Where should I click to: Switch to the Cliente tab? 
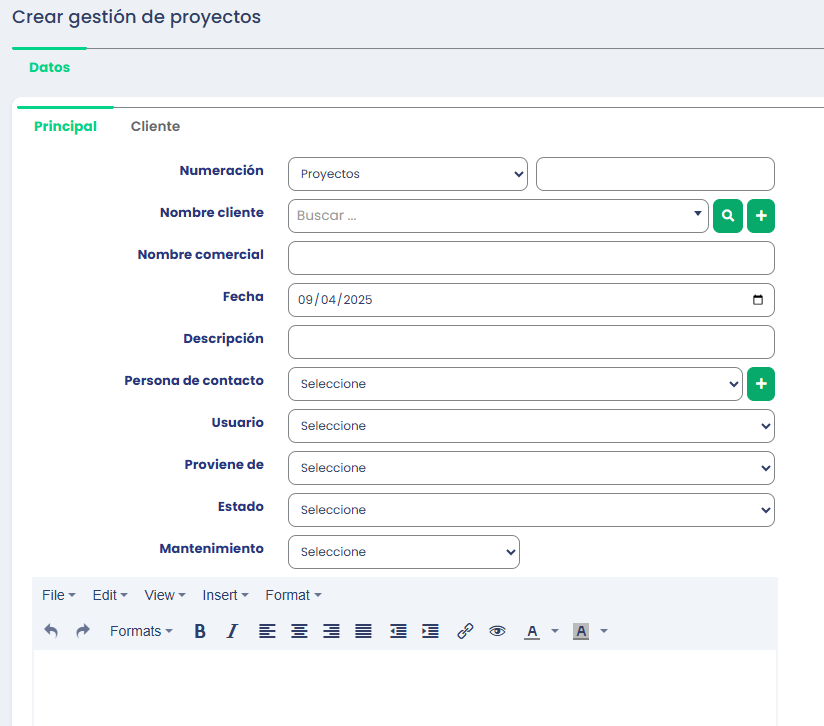155,126
